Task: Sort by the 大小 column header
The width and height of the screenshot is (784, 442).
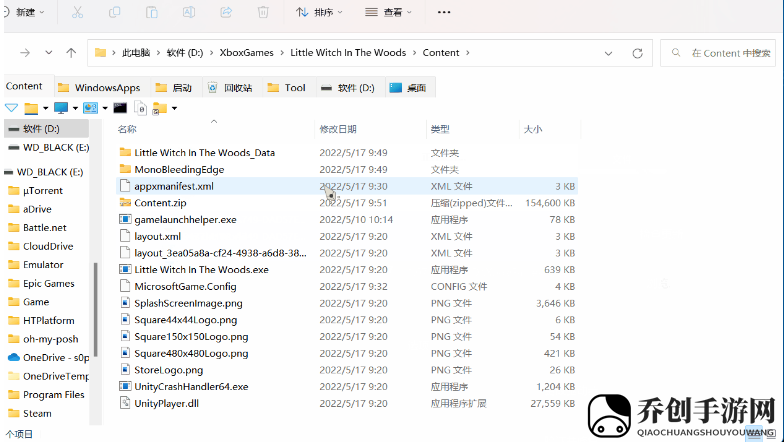Action: [532, 129]
